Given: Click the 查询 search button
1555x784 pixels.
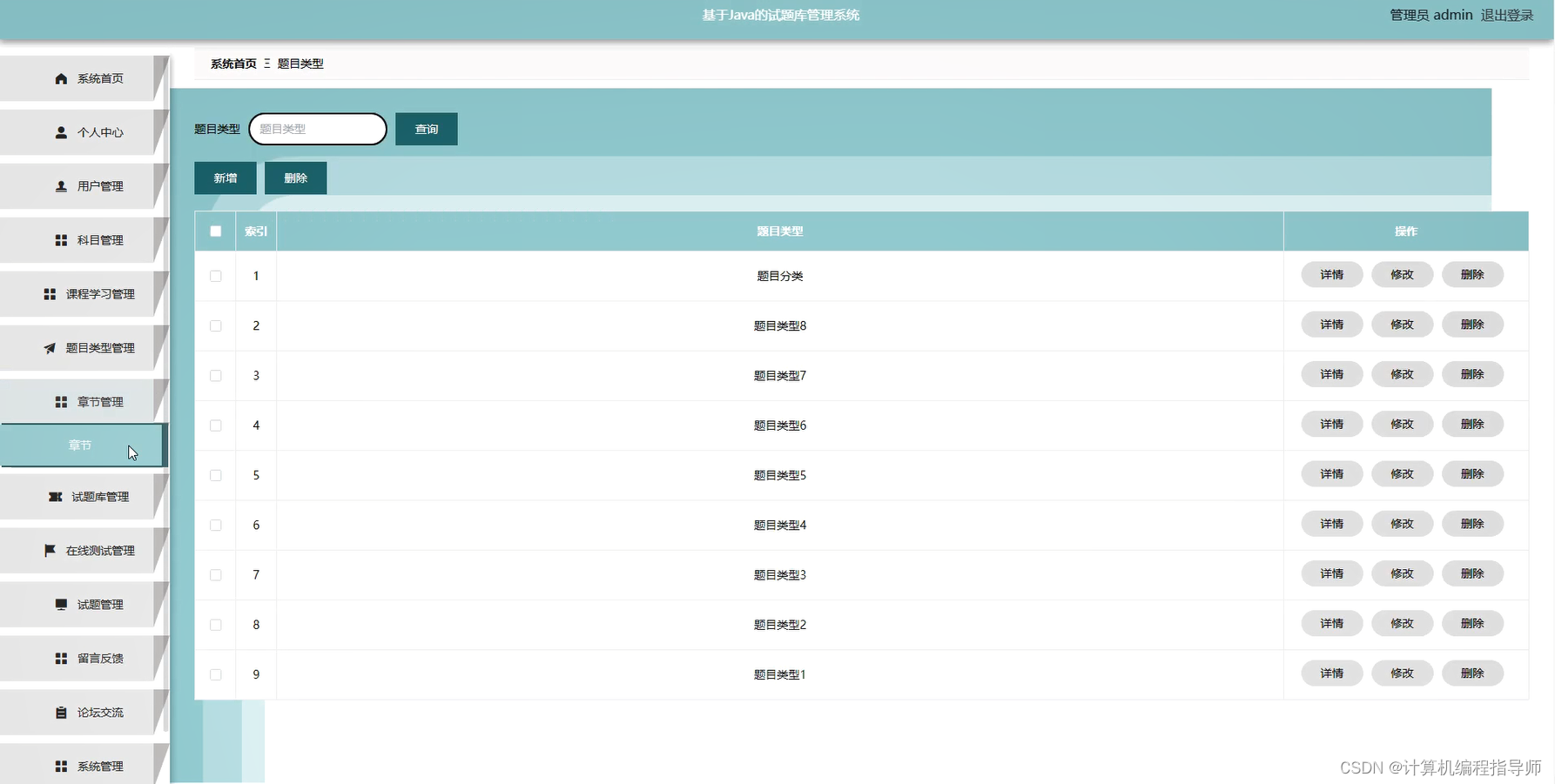Looking at the screenshot, I should 427,129.
